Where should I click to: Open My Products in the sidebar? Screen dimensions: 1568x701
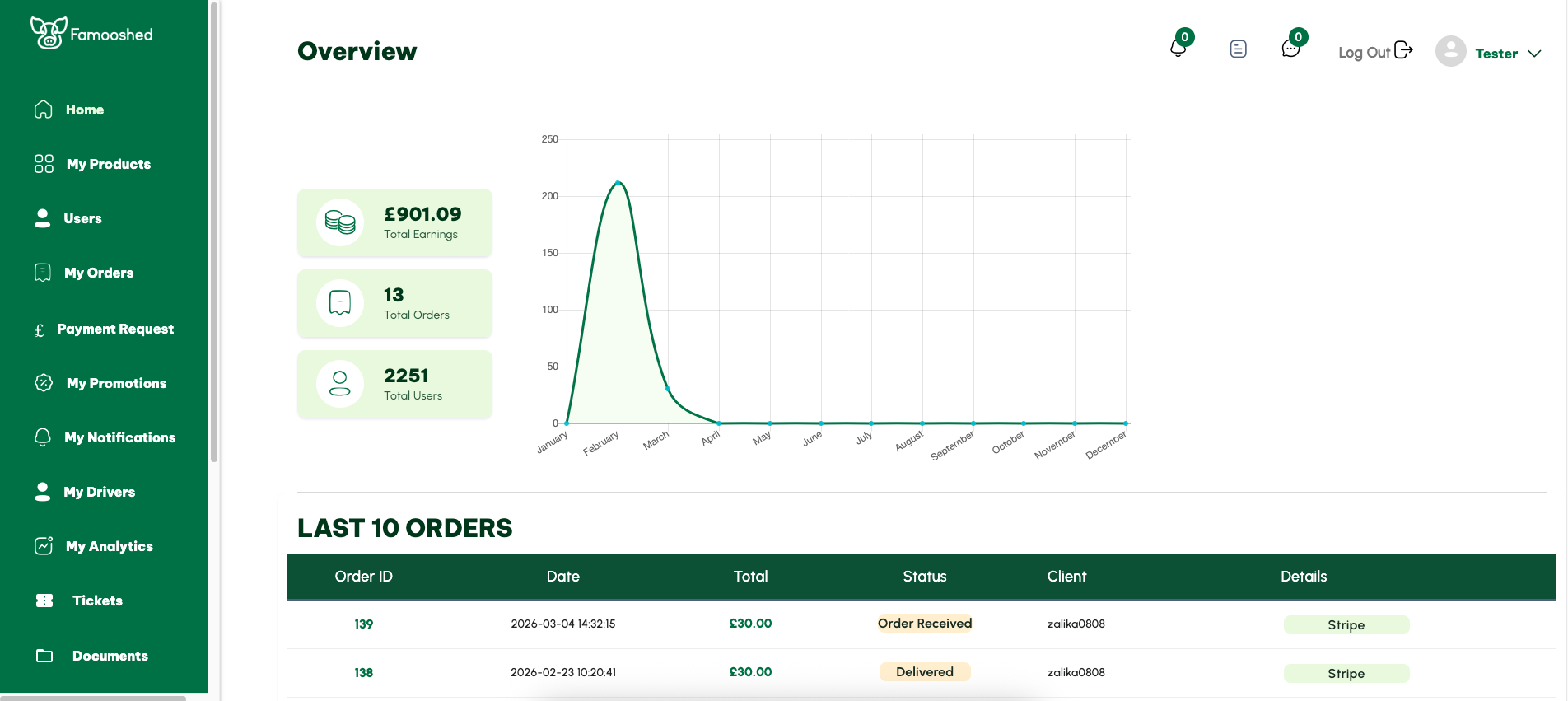click(x=108, y=164)
